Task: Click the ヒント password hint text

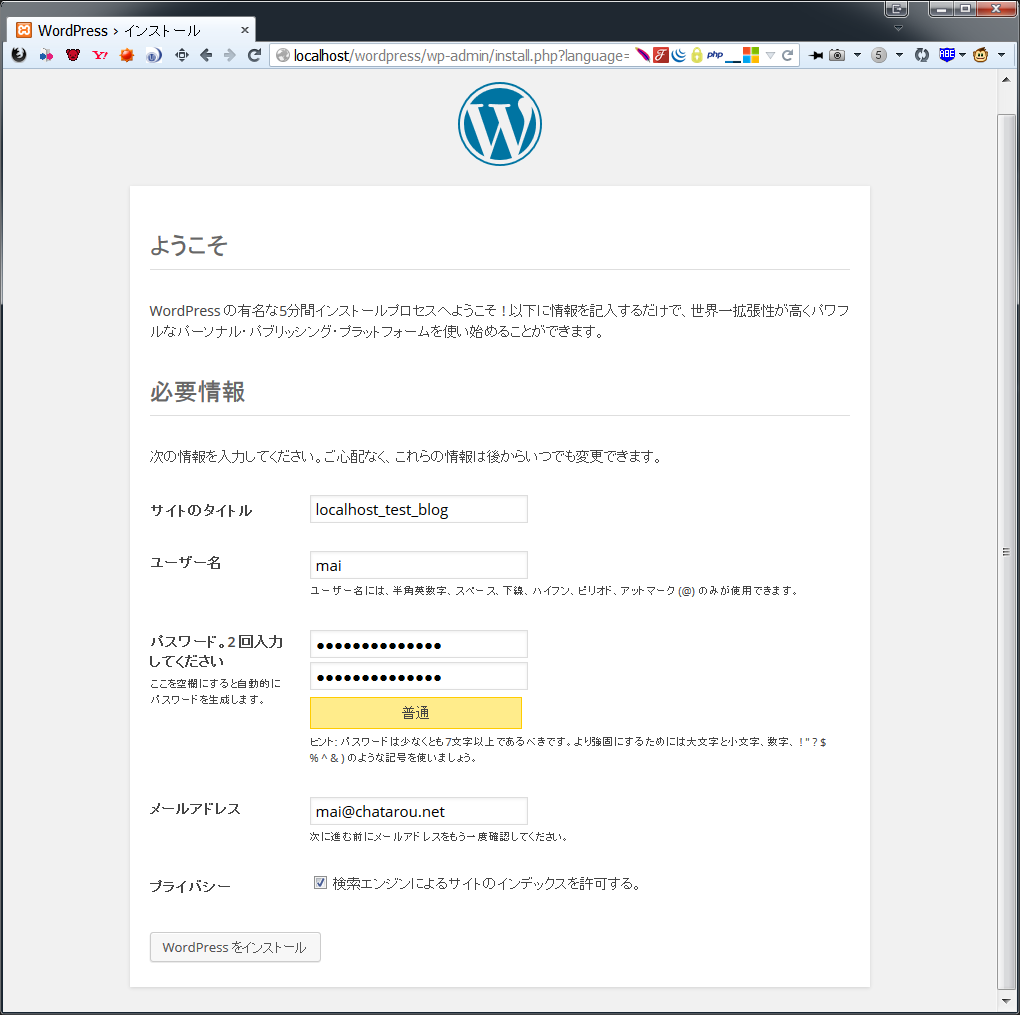Action: [x=568, y=749]
